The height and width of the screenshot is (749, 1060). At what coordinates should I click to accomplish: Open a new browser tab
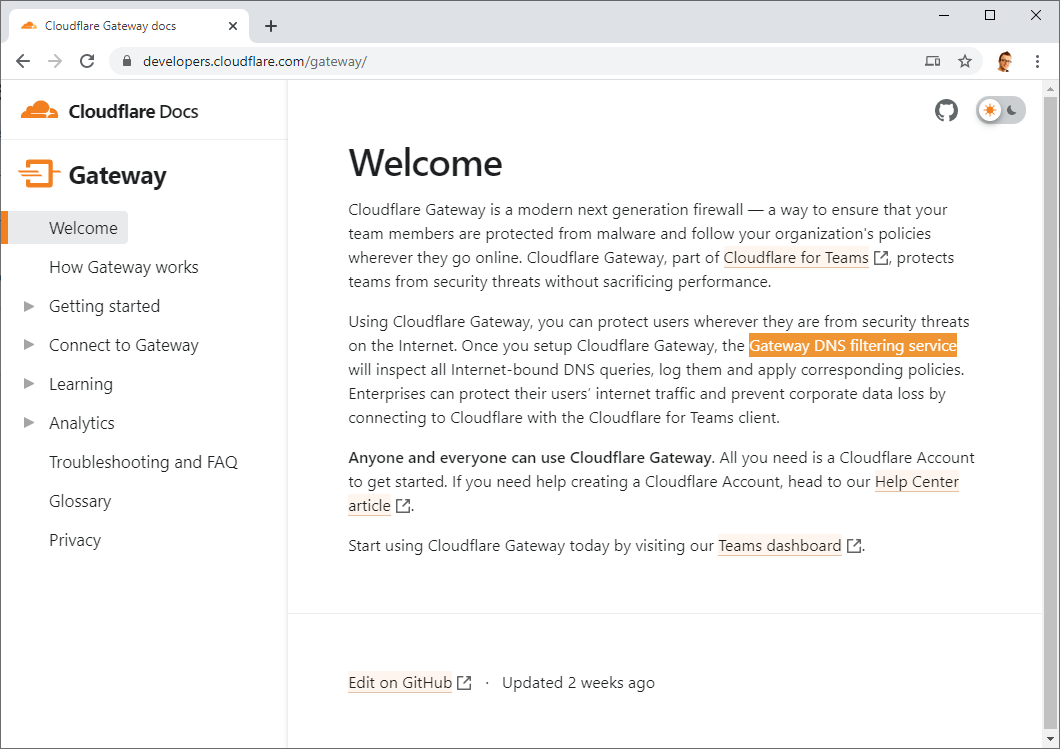(271, 26)
